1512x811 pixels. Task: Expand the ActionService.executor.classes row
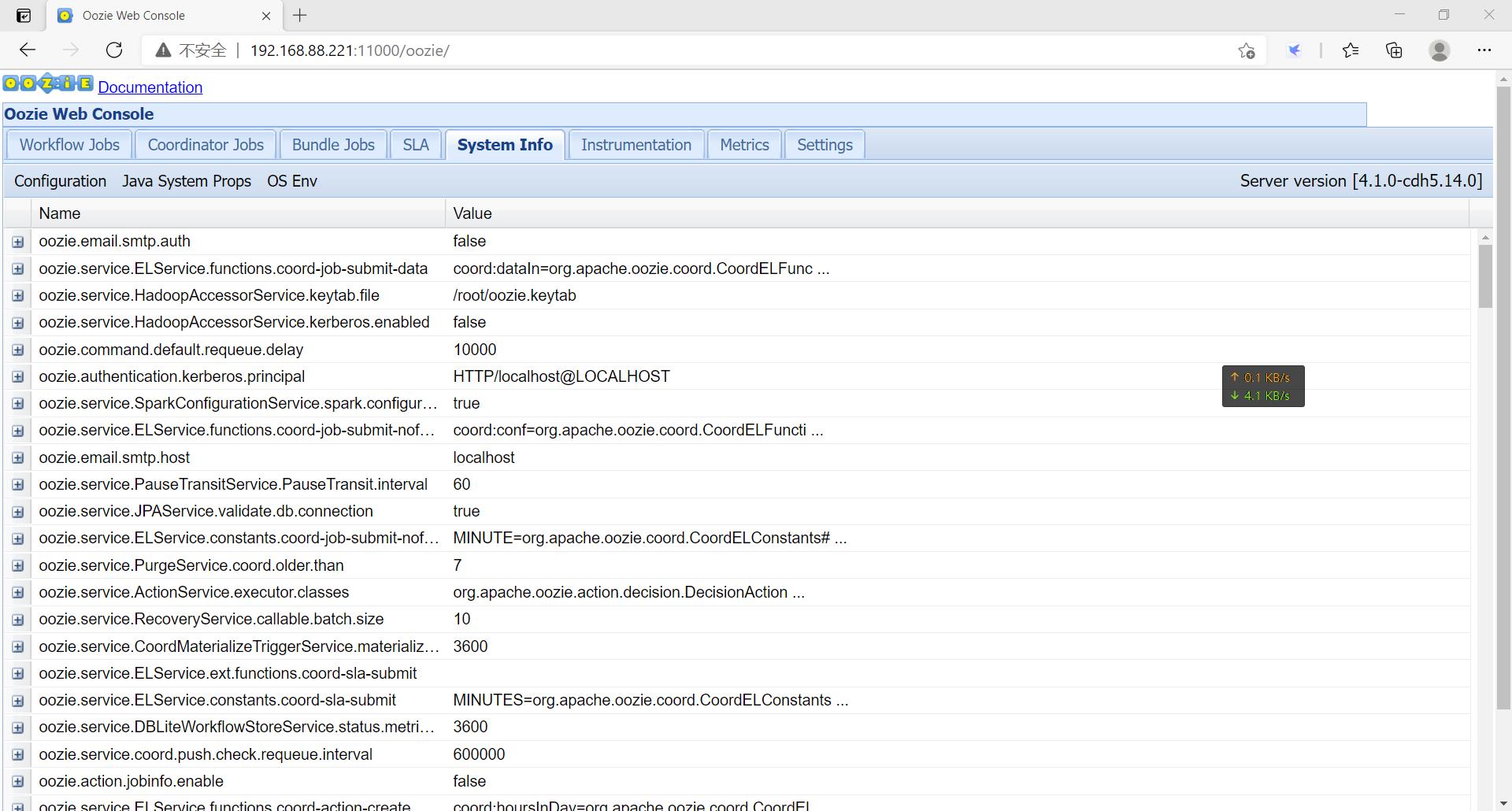coord(18,593)
